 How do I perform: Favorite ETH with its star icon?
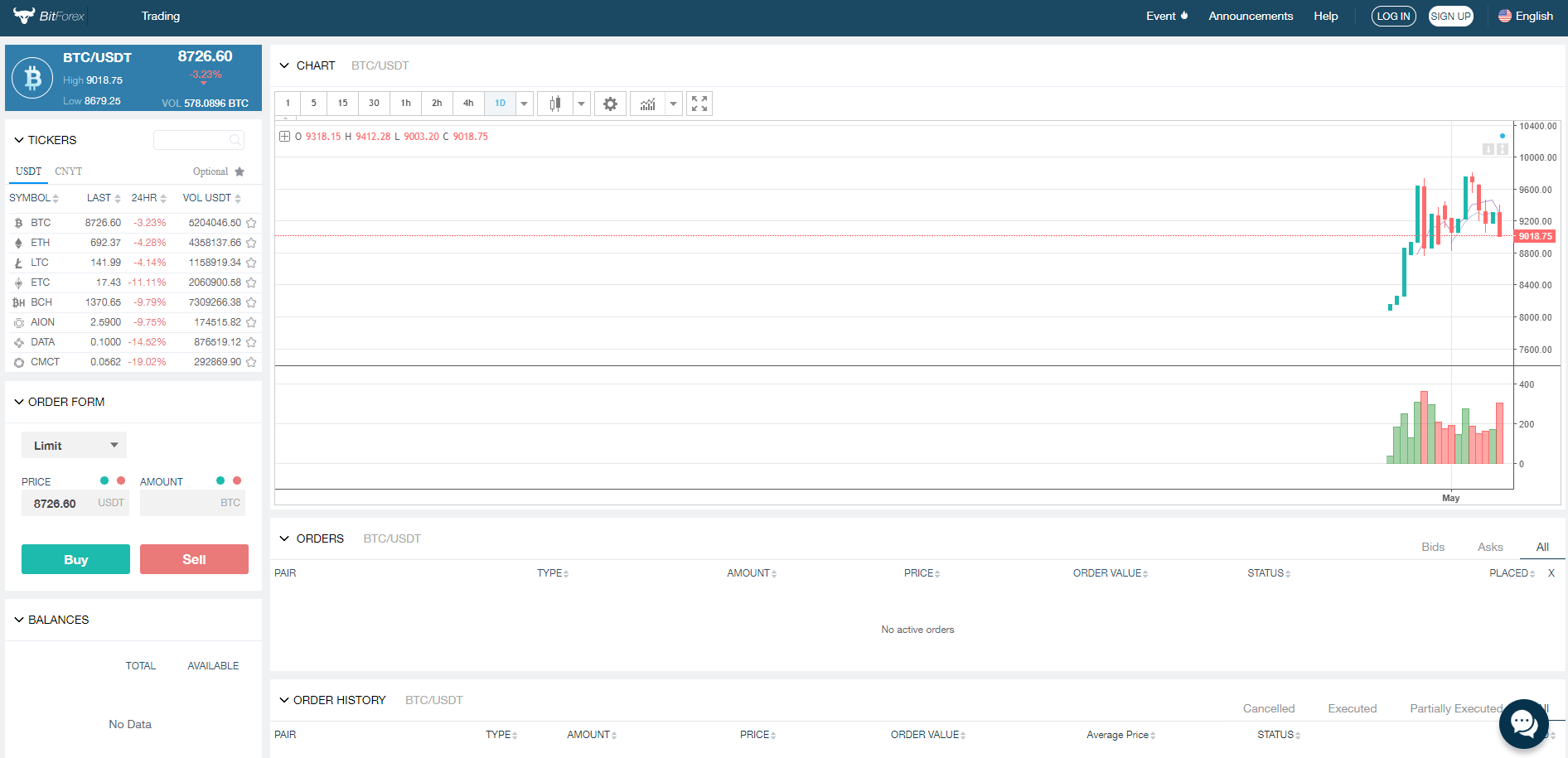click(x=251, y=243)
